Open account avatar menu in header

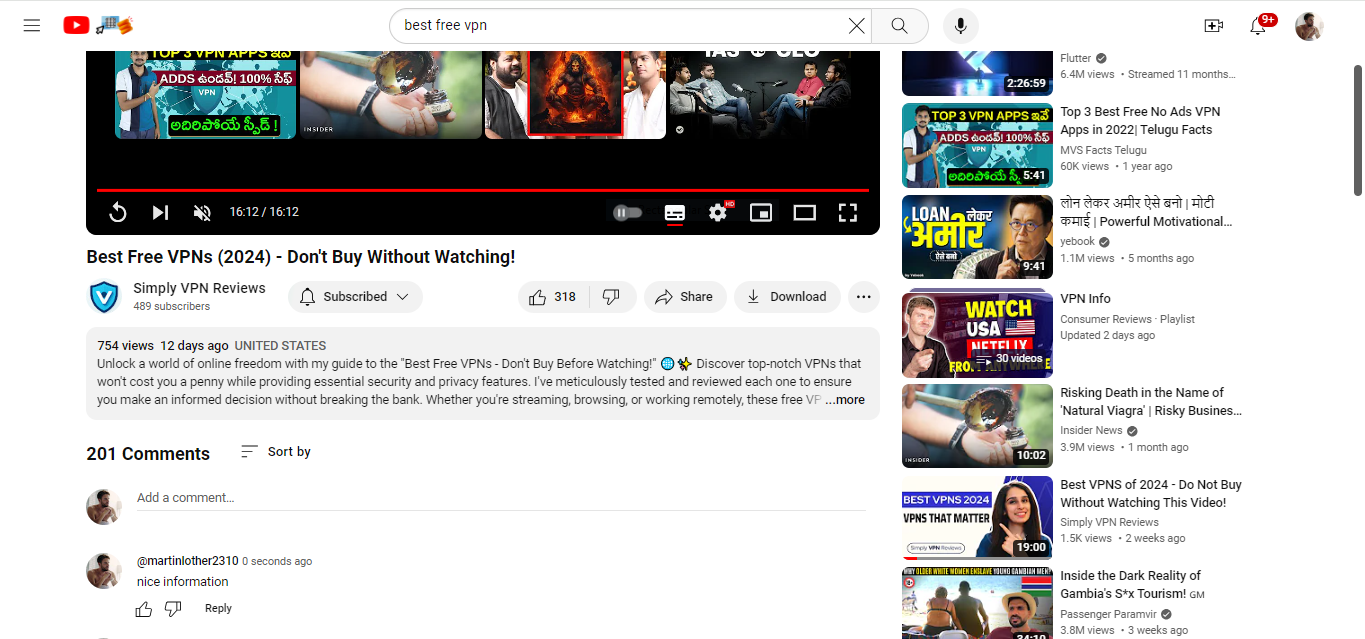[1309, 25]
